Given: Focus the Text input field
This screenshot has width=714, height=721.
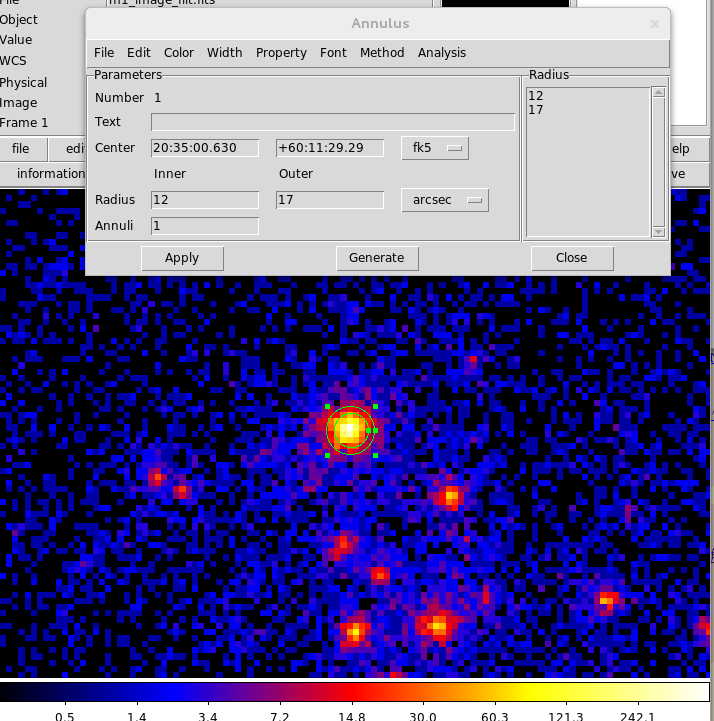Looking at the screenshot, I should pyautogui.click(x=332, y=122).
